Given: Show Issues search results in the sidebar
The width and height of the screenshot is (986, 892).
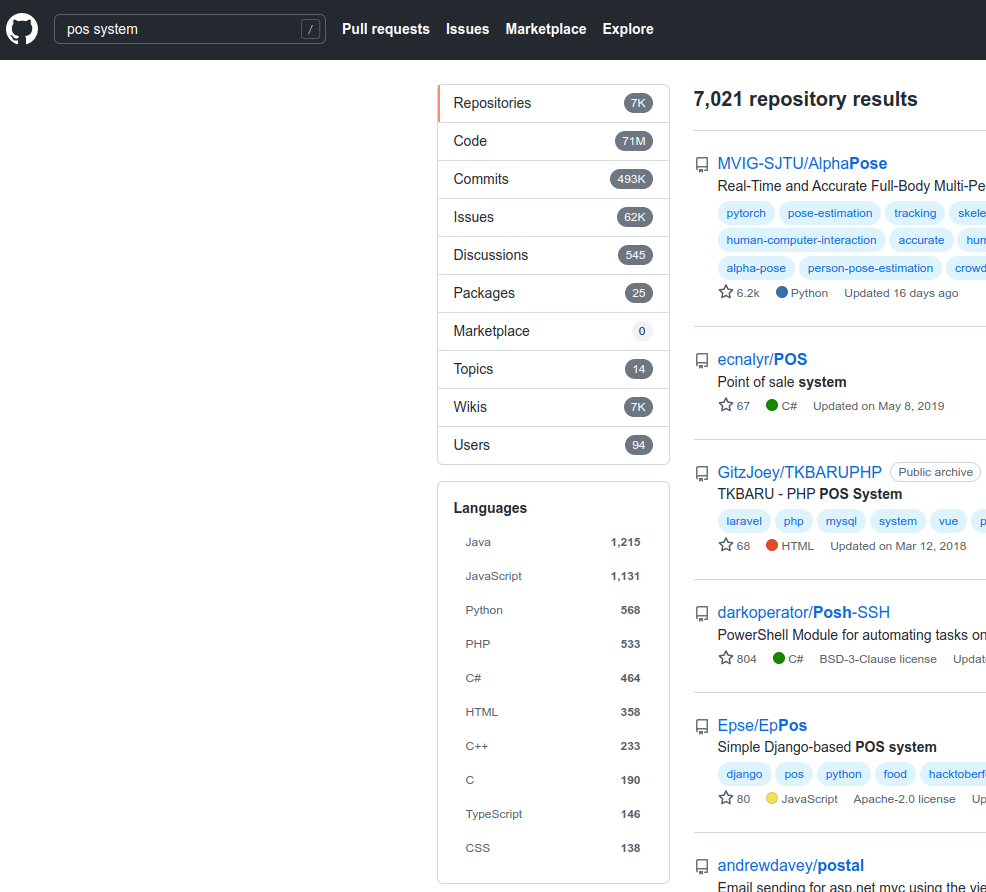Looking at the screenshot, I should (x=553, y=217).
